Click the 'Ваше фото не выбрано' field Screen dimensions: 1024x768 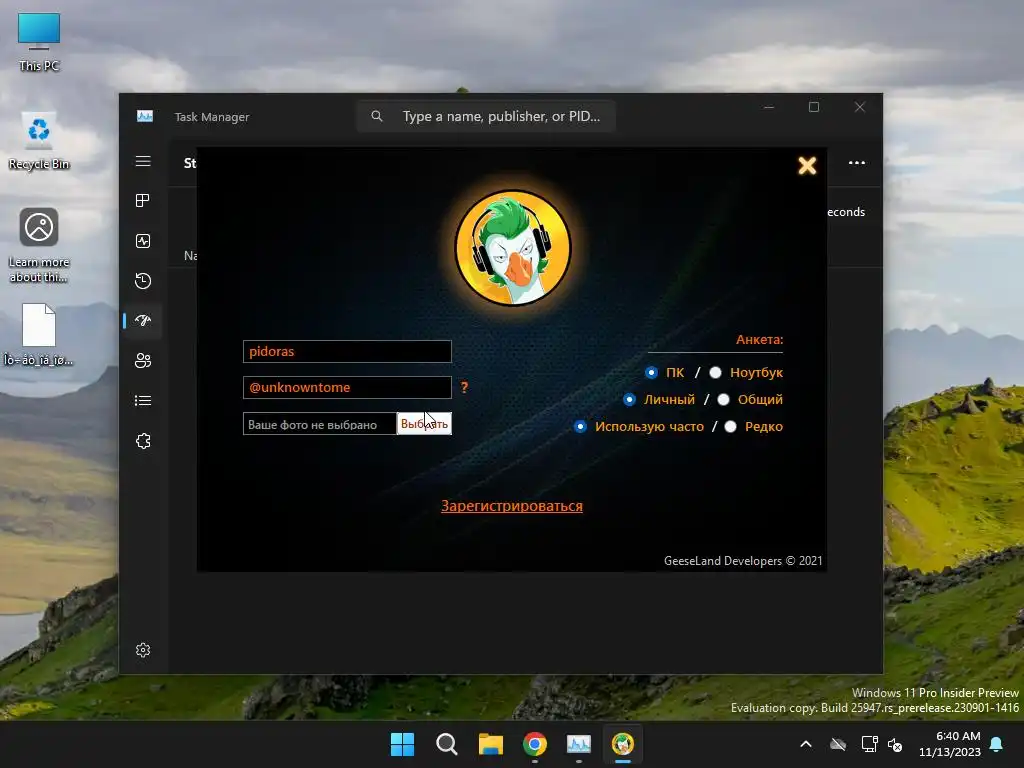pyautogui.click(x=319, y=424)
